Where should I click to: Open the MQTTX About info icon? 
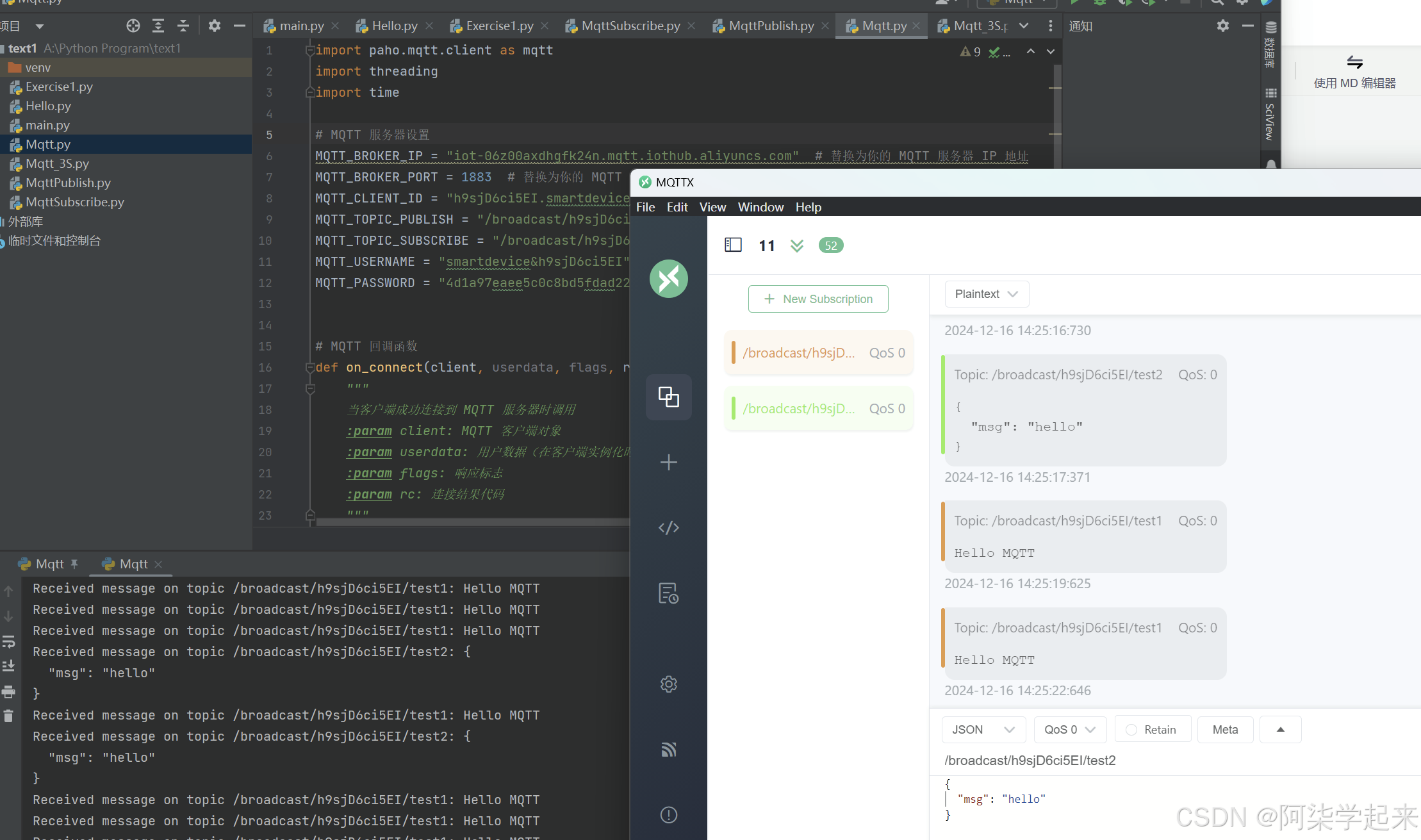pos(668,815)
